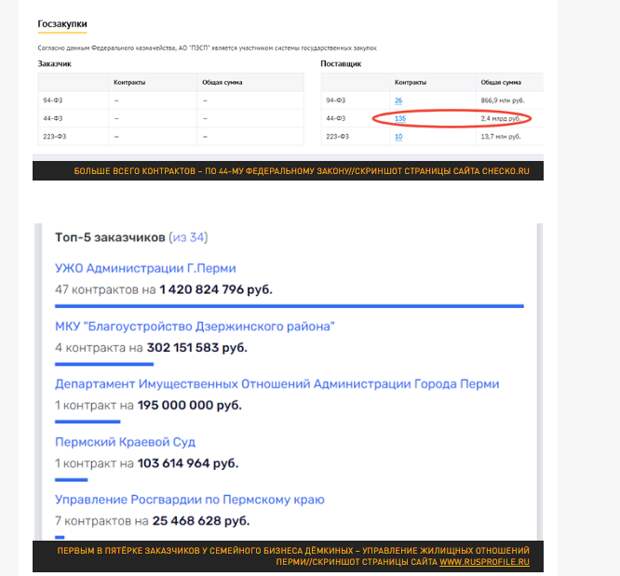The width and height of the screenshot is (620, 576).
Task: Select the 1 420 824 796 руб. amount
Action: (x=216, y=289)
